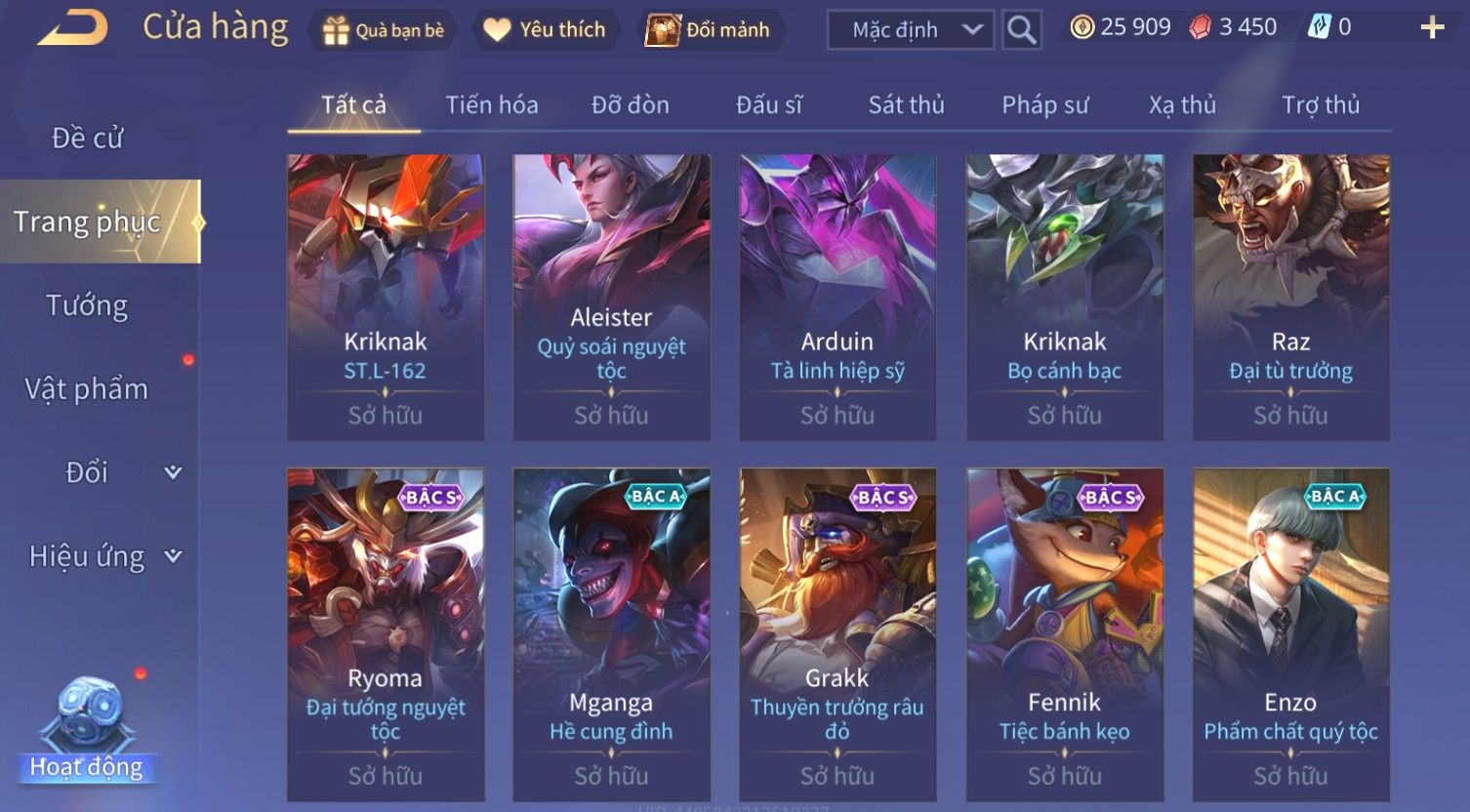Click the plus icon to add currency
This screenshot has width=1470, height=812.
[x=1432, y=27]
